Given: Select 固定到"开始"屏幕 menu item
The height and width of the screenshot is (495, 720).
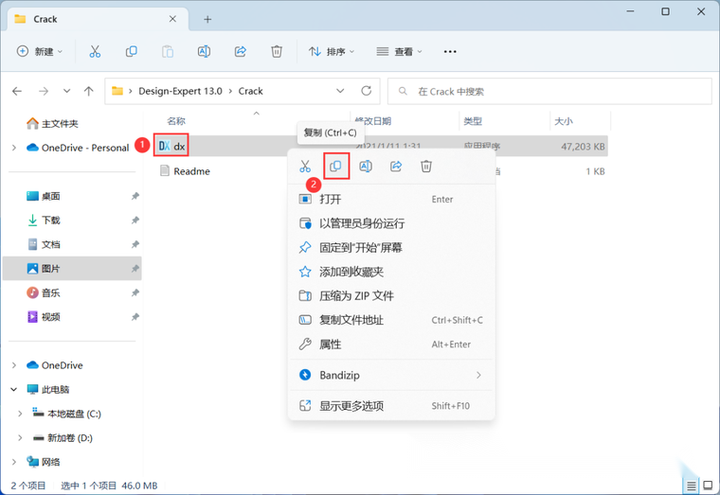Looking at the screenshot, I should [391, 248].
